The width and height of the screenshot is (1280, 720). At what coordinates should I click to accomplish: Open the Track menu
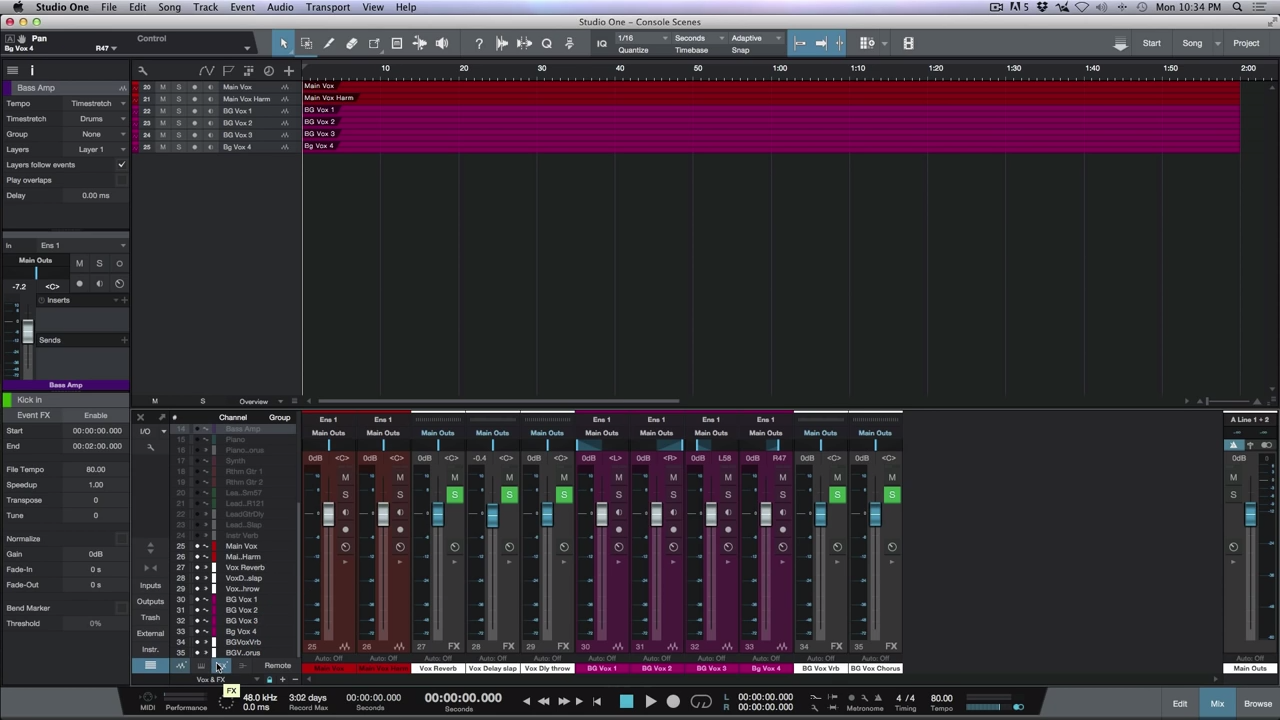tap(205, 7)
